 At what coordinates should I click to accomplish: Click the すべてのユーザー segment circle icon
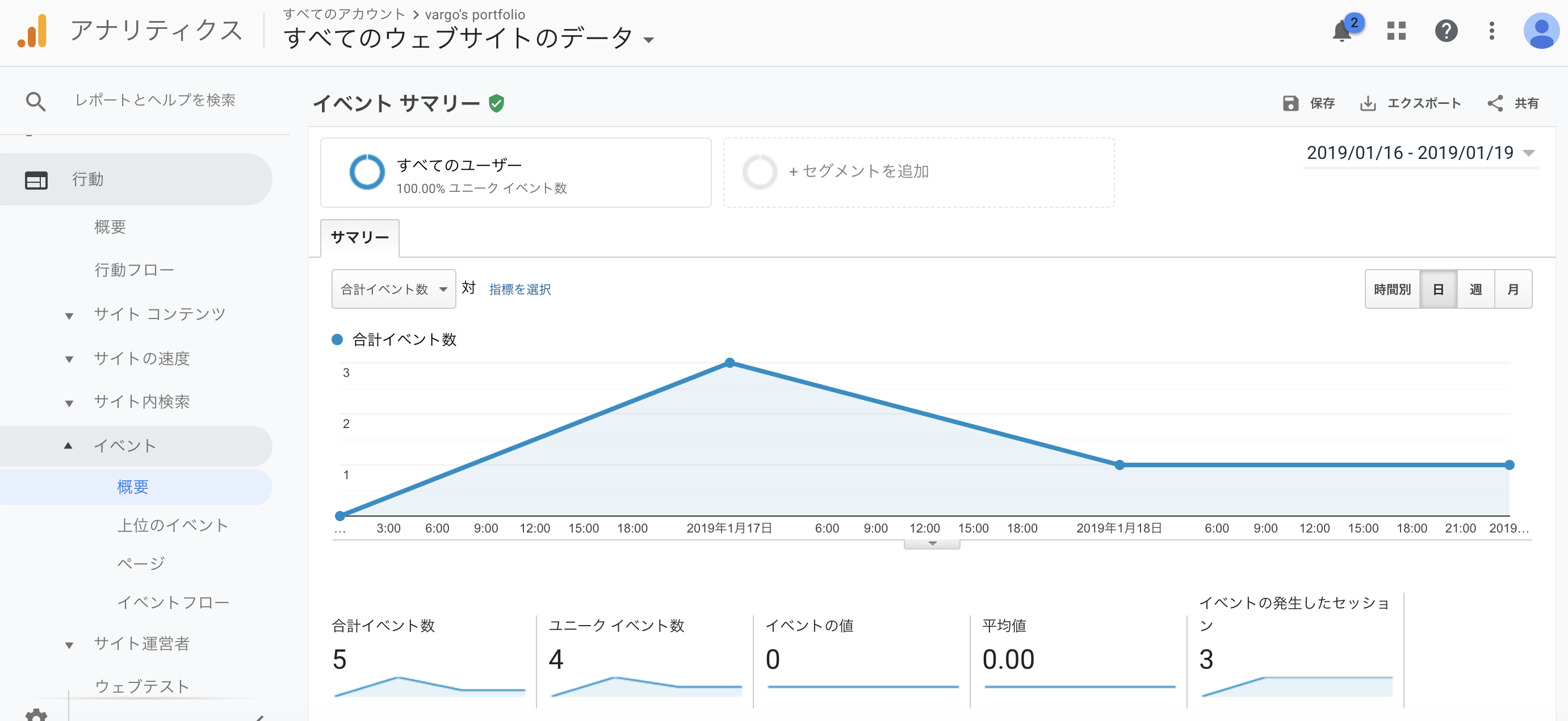click(367, 171)
